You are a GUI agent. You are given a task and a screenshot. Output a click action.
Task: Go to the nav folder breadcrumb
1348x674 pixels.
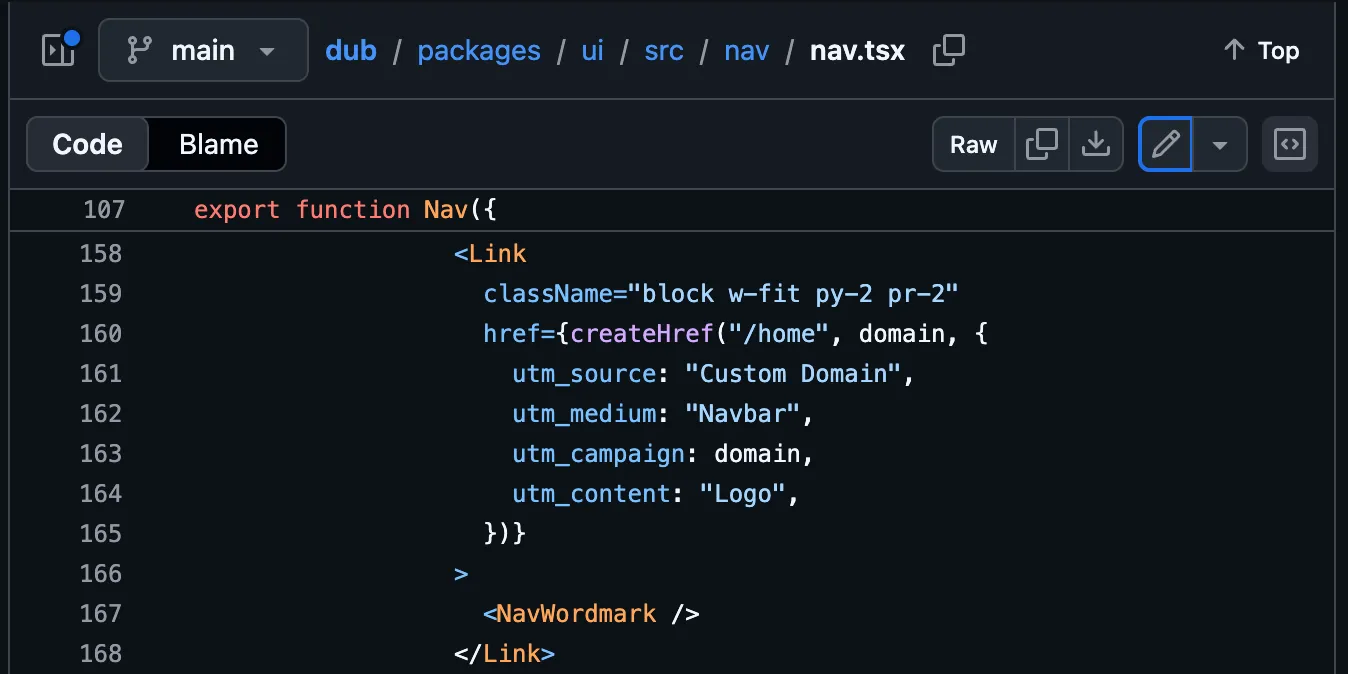747,51
